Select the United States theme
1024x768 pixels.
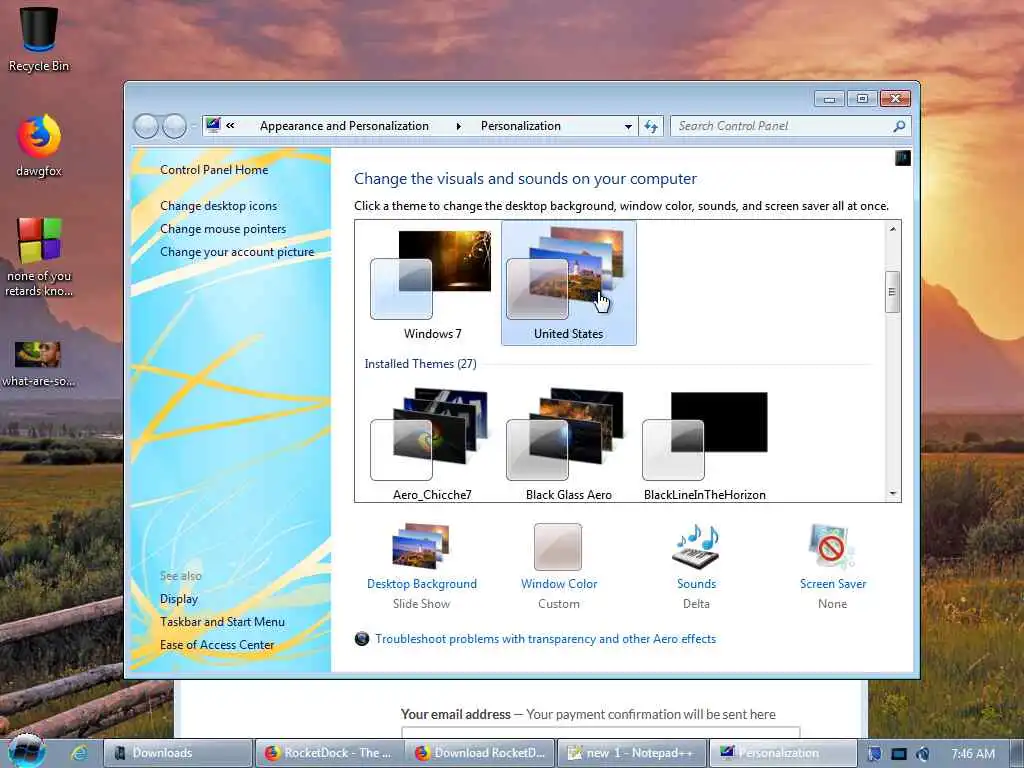569,283
